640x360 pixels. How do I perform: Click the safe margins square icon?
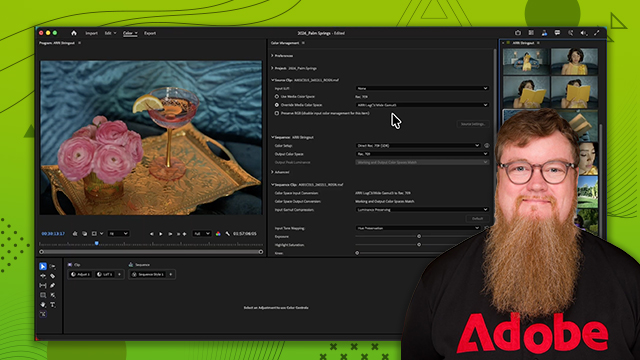(94, 233)
